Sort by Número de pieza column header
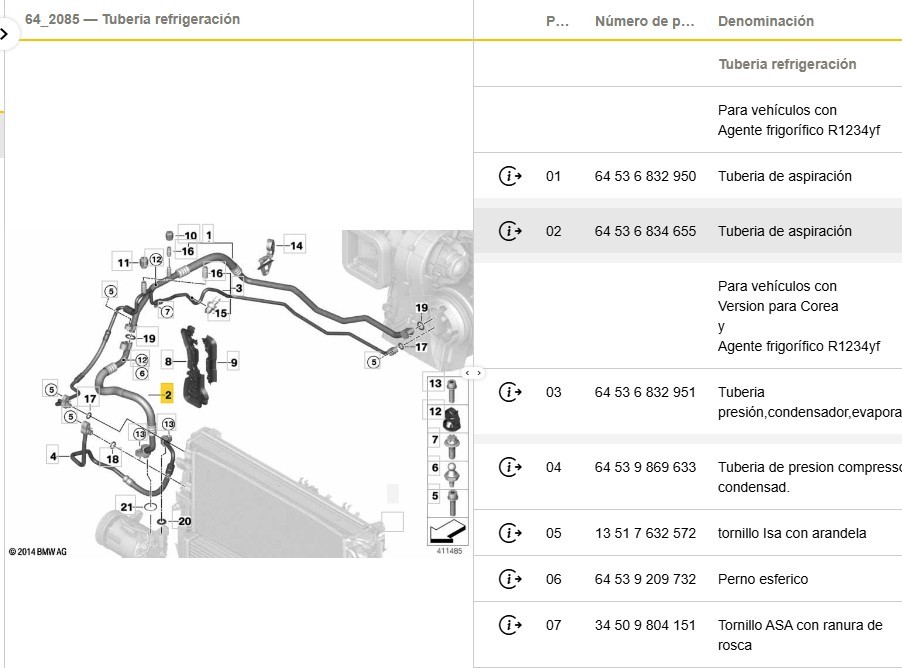902x668 pixels. (644, 21)
